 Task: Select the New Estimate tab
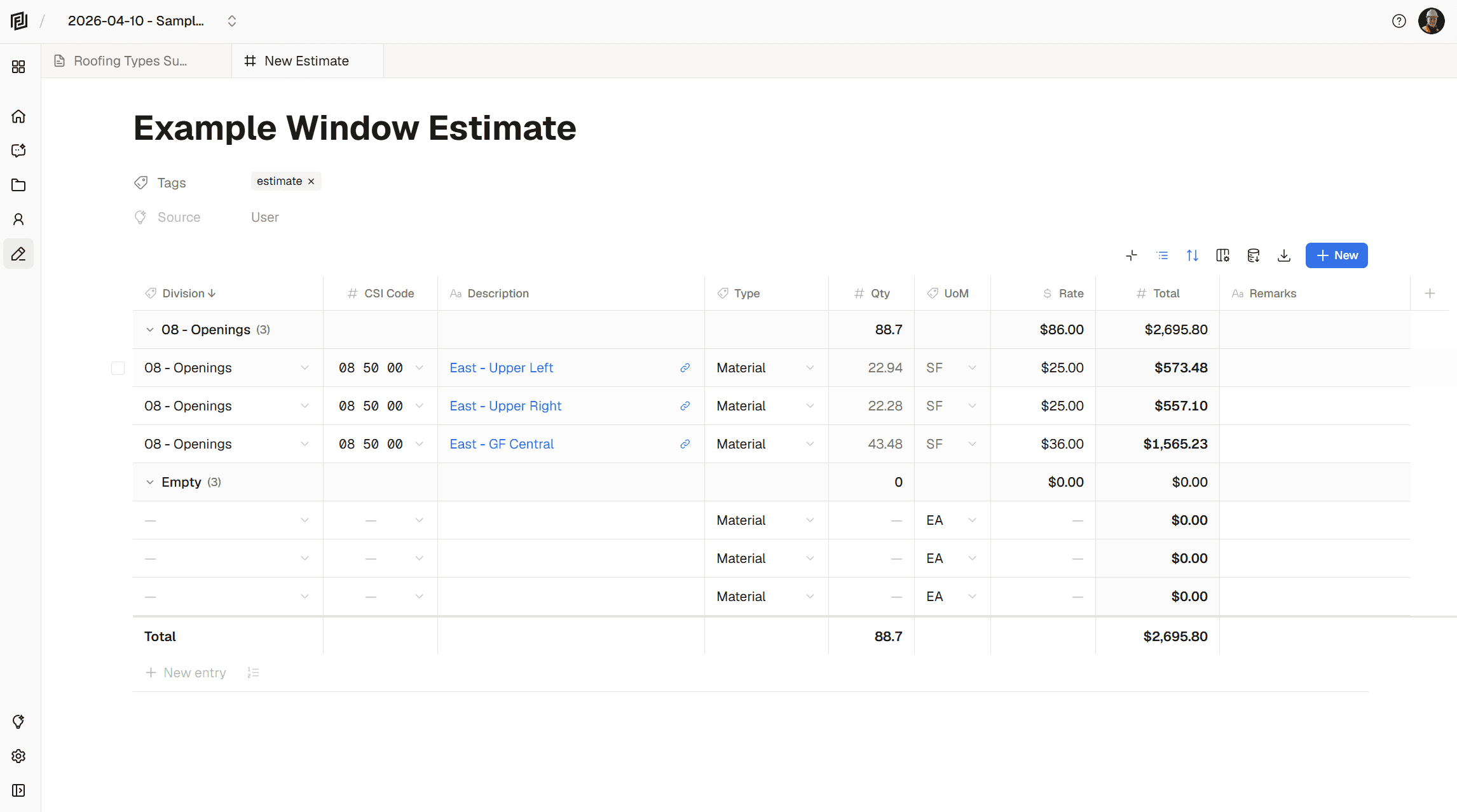click(306, 61)
